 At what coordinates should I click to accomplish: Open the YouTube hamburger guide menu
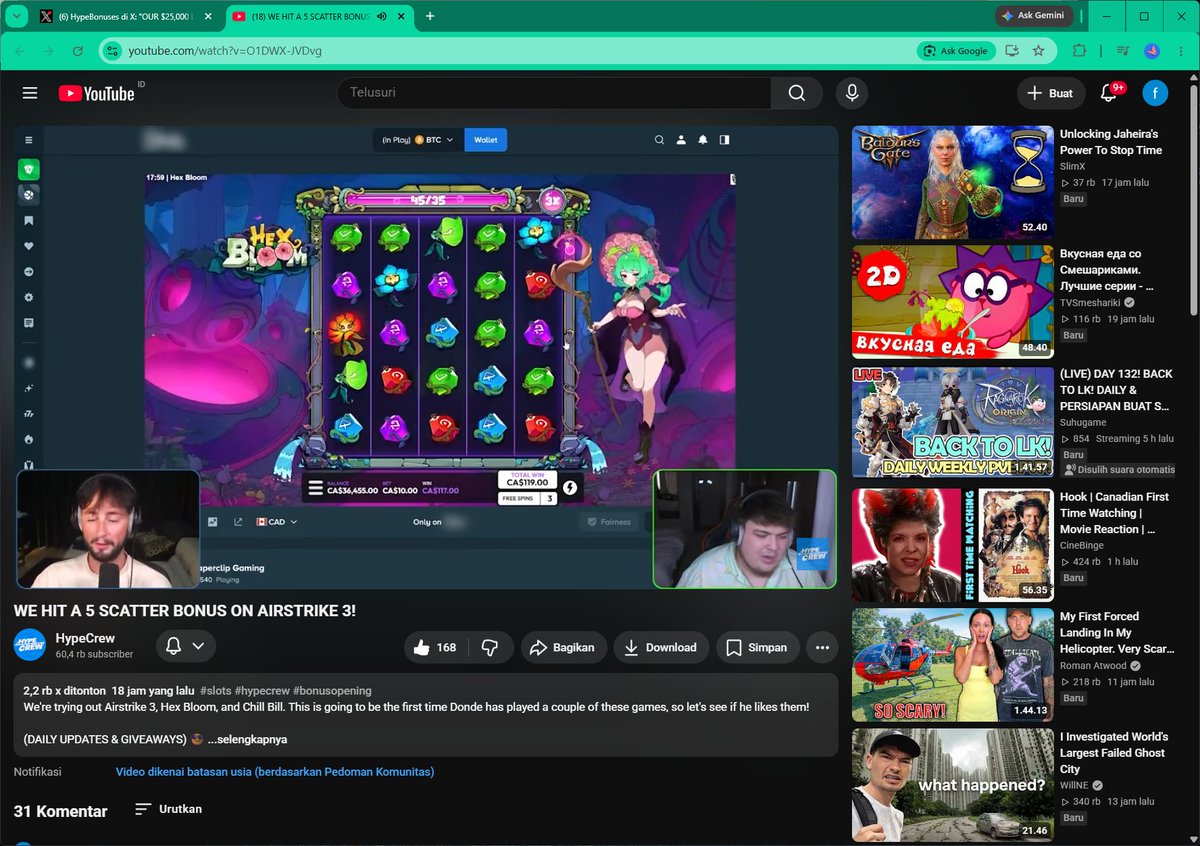(x=30, y=93)
